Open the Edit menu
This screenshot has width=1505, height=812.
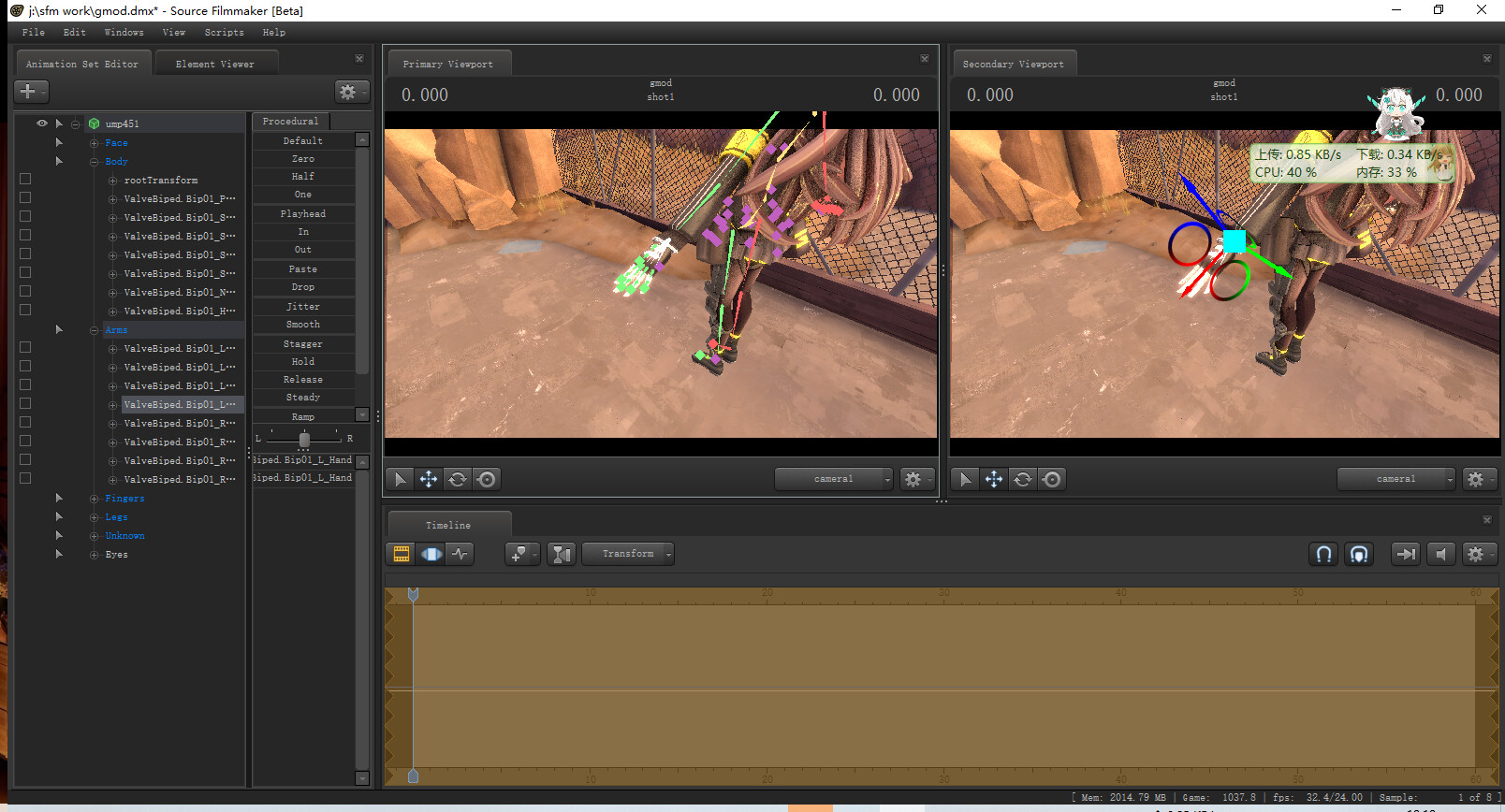point(75,32)
